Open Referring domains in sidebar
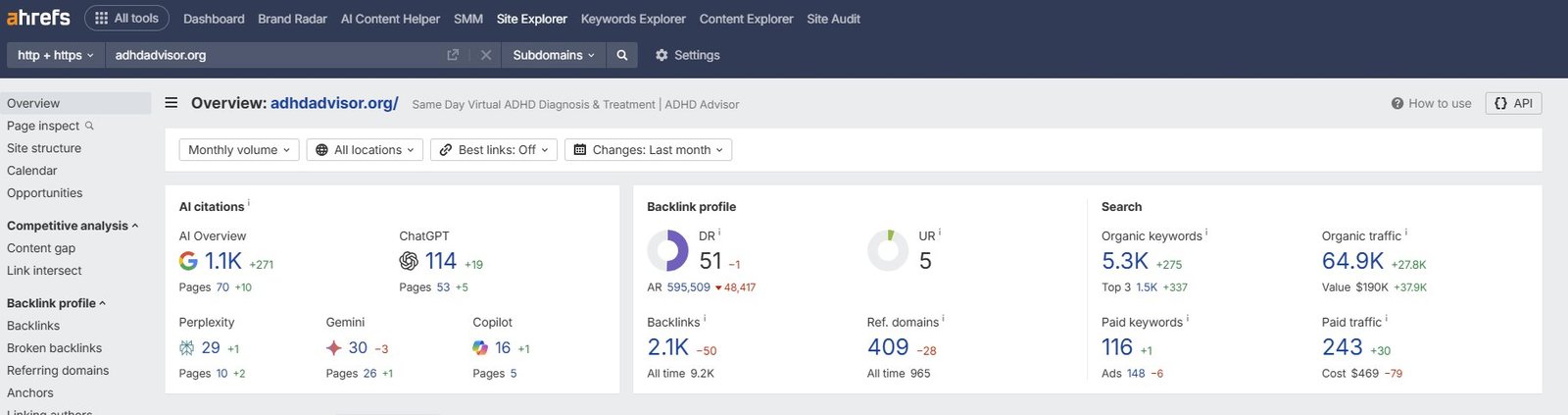Image resolution: width=1568 pixels, height=415 pixels. point(58,371)
